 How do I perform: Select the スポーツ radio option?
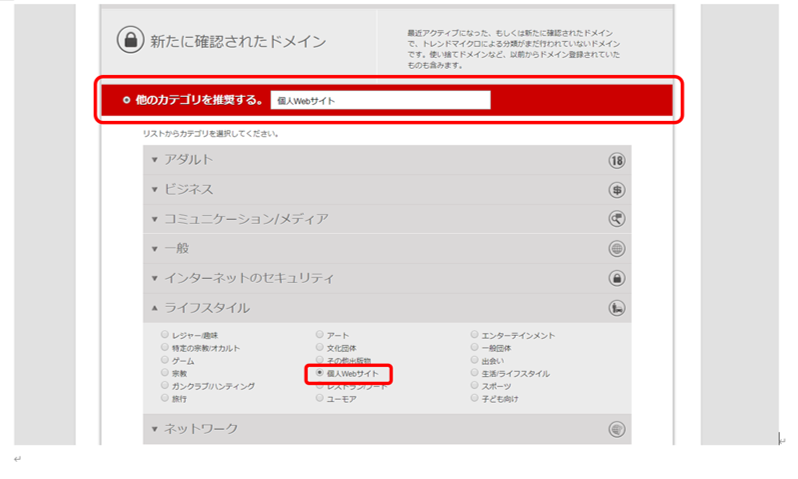tap(474, 385)
